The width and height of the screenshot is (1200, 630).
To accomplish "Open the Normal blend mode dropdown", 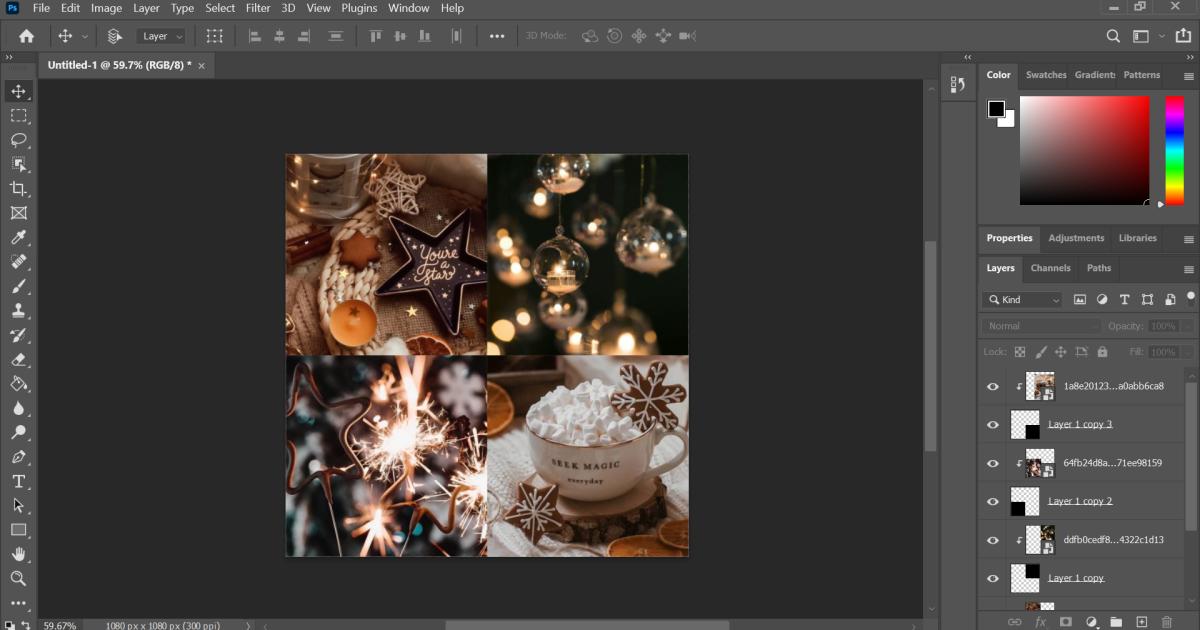I will 1040,326.
